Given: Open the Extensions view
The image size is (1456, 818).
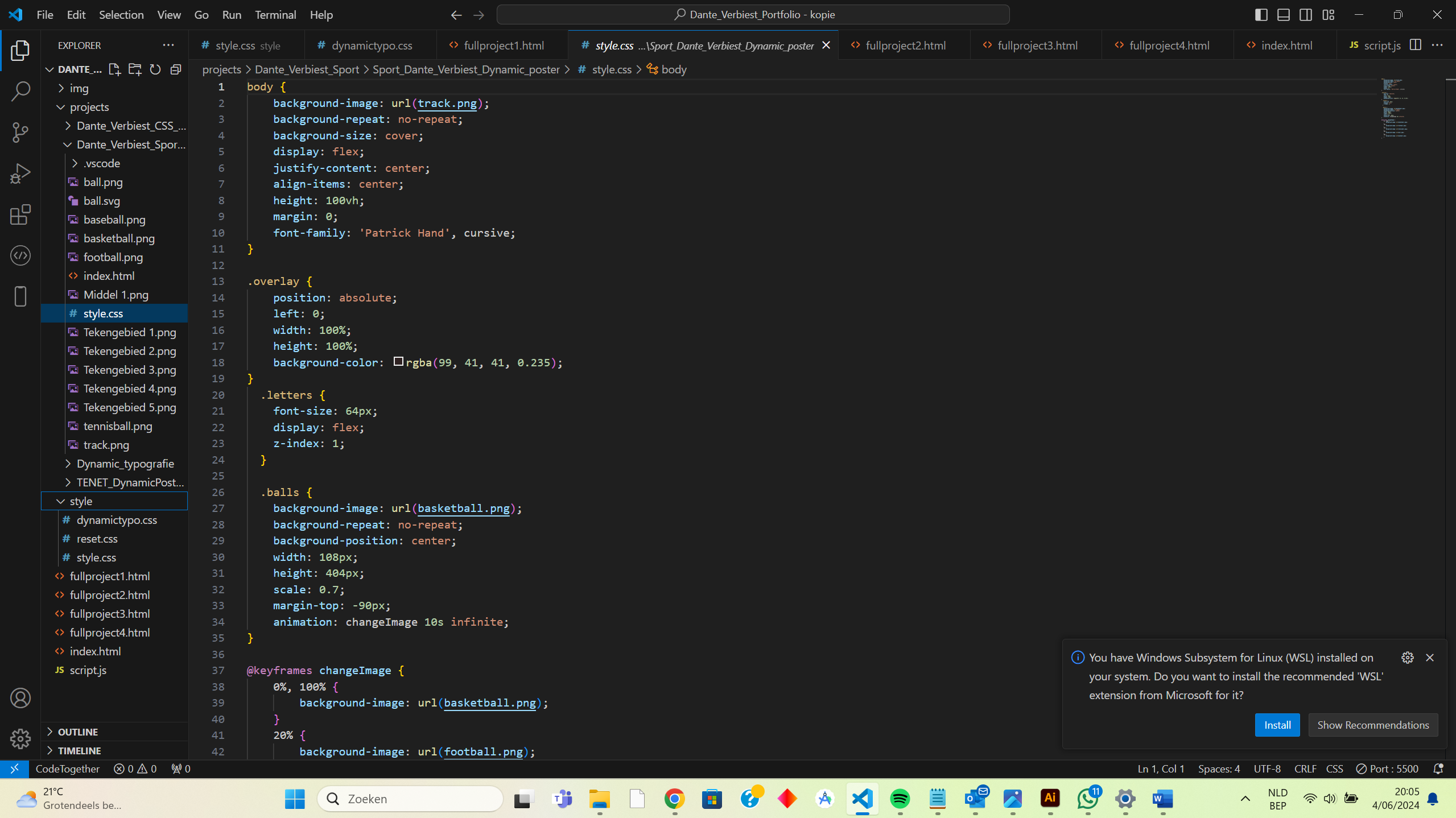Looking at the screenshot, I should [x=20, y=214].
